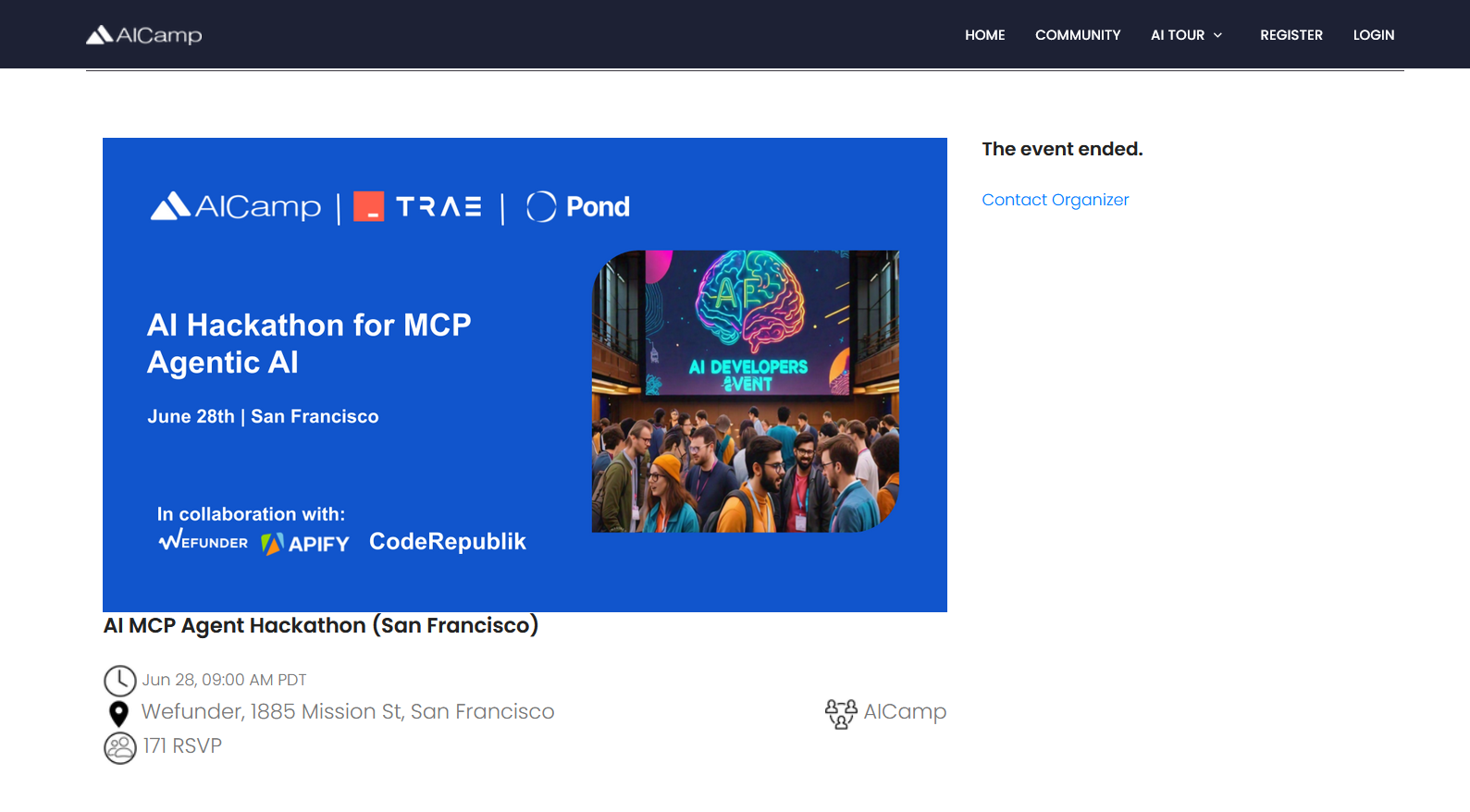1470x812 pixels.
Task: Click the organizer group icon beside AICamp
Action: (x=841, y=713)
